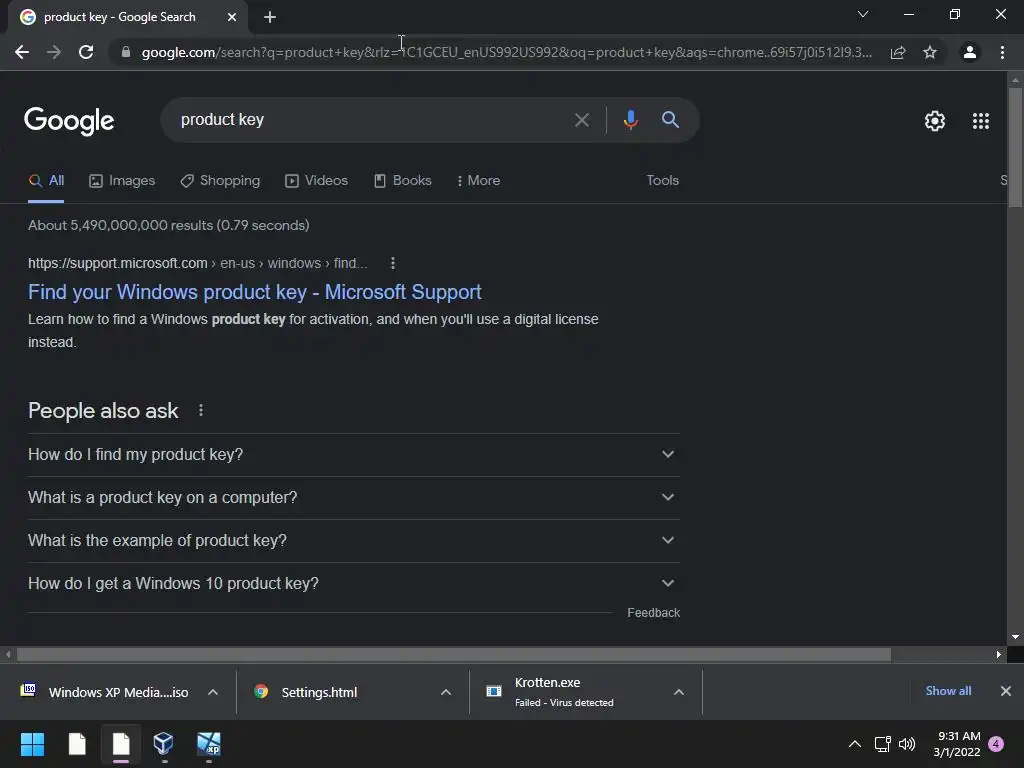Screen dimensions: 1024x768
Task: Open options for Settings.html download
Action: [x=446, y=692]
